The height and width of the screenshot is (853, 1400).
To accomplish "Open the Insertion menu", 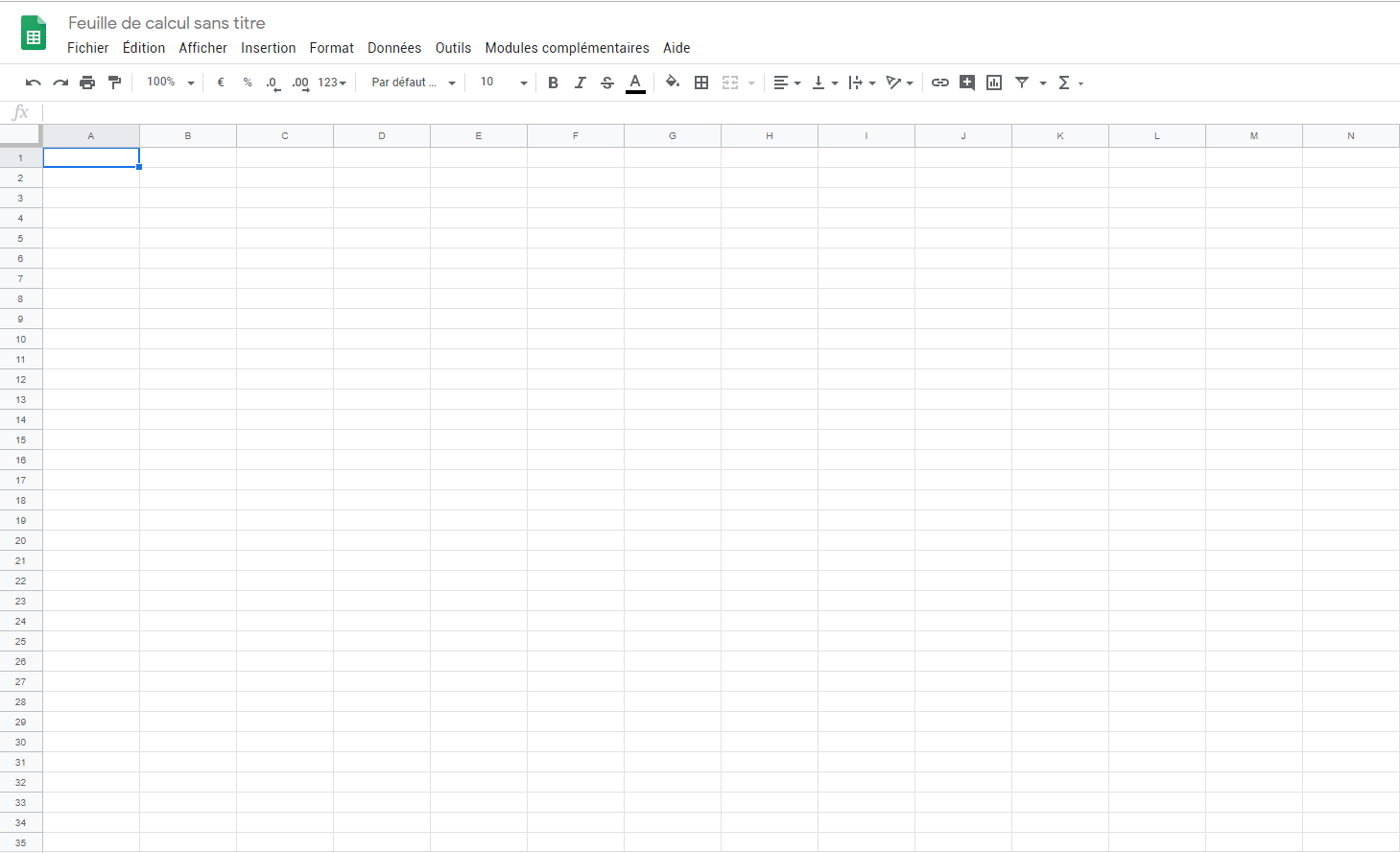I will pos(269,48).
